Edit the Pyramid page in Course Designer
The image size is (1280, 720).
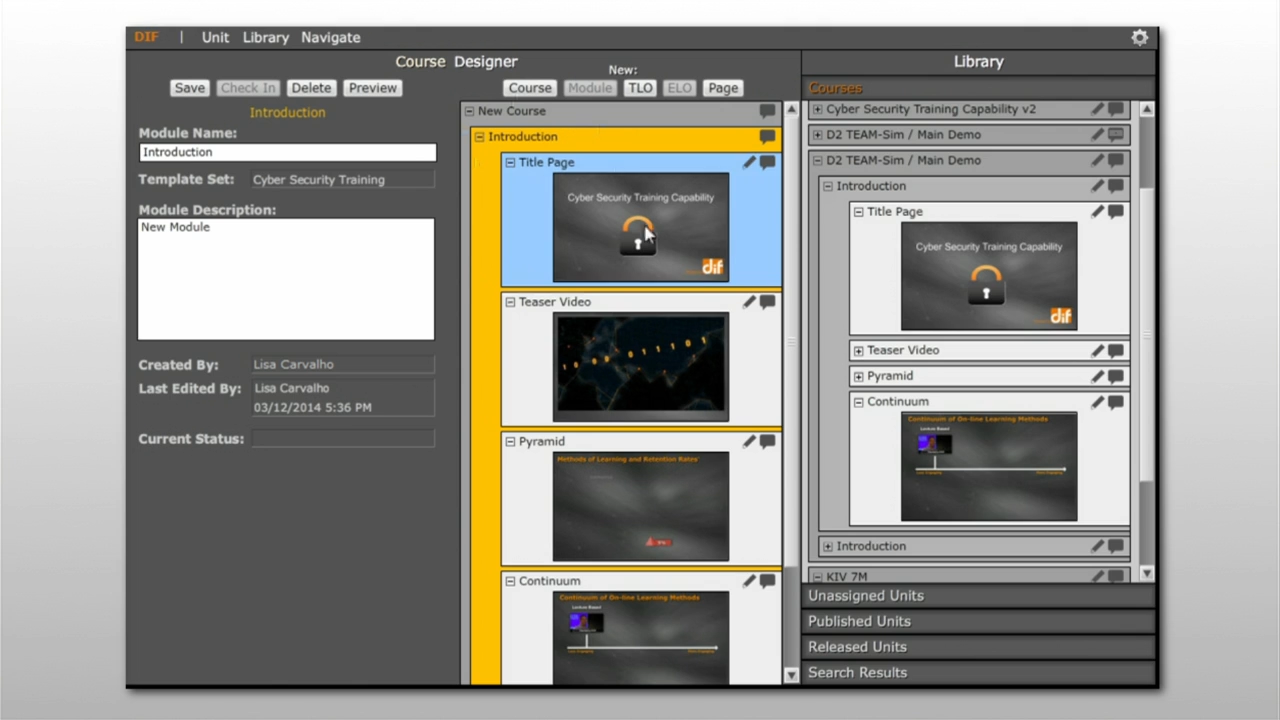tap(749, 441)
